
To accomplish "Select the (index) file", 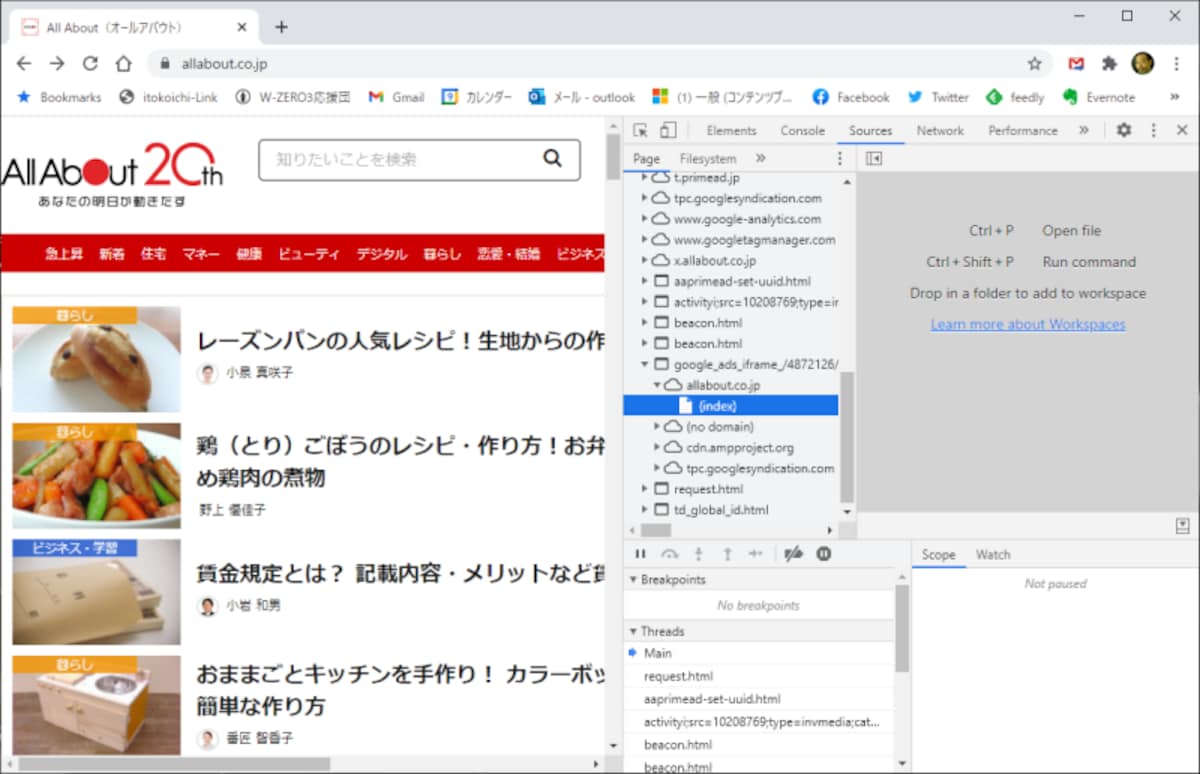I will 730,405.
